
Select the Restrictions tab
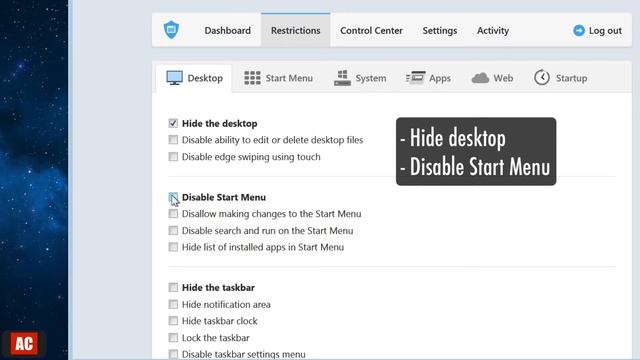pyautogui.click(x=296, y=30)
